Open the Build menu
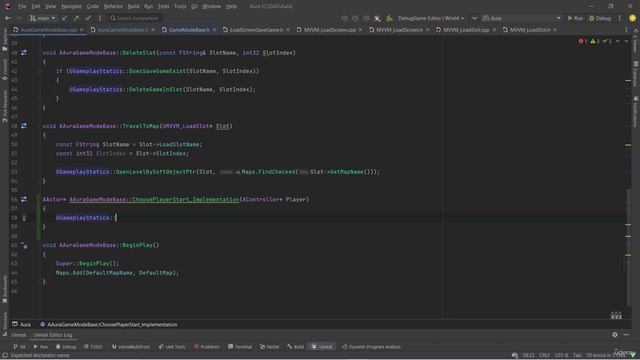 click(133, 7)
